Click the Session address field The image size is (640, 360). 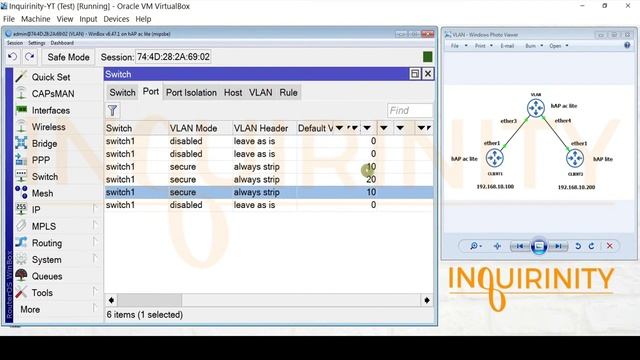click(x=173, y=57)
